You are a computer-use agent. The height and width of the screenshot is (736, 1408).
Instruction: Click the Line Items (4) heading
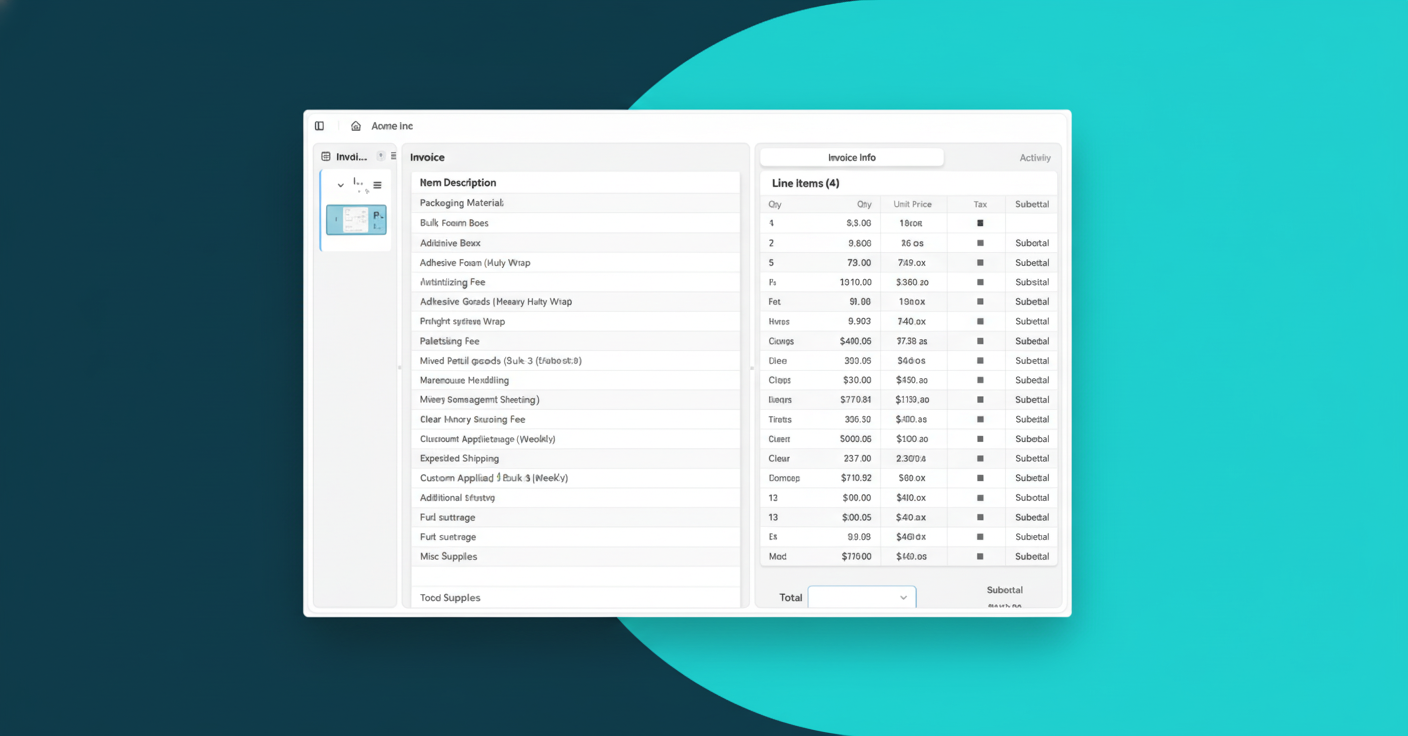point(806,183)
